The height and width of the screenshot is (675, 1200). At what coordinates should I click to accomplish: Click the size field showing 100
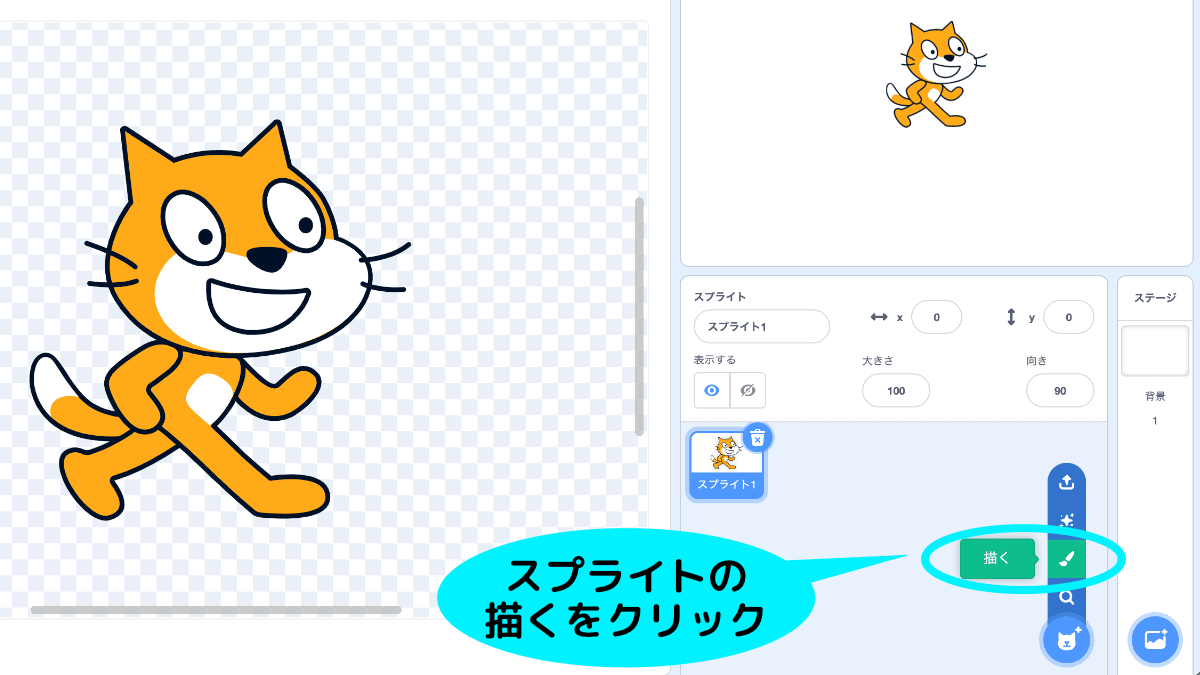[x=896, y=391]
